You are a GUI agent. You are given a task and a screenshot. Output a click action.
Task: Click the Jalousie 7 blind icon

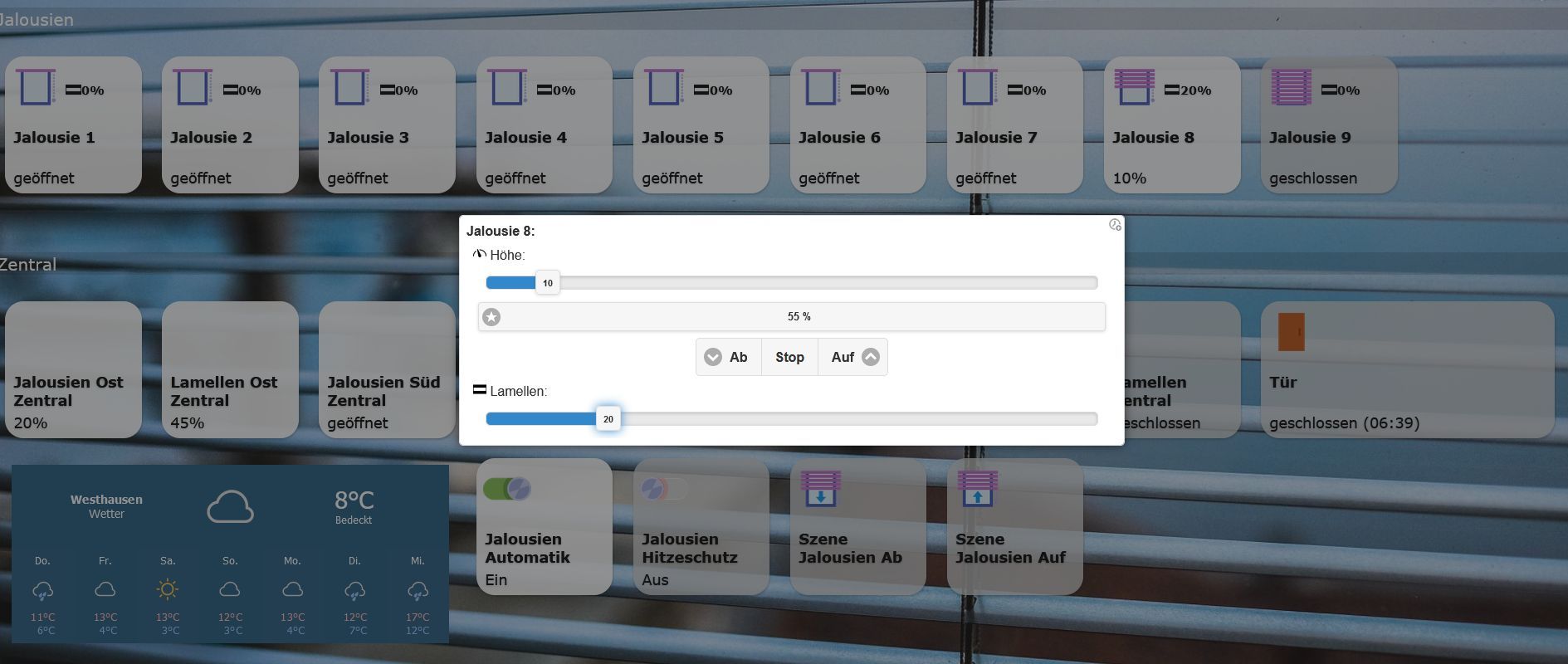pos(978,87)
